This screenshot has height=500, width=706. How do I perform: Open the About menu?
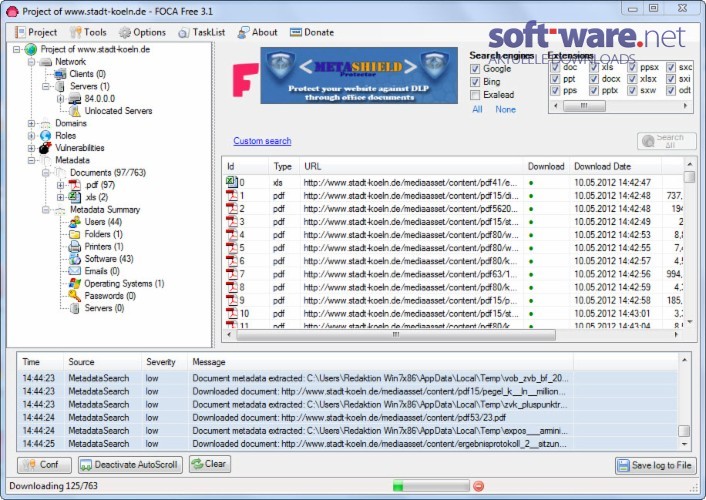tap(258, 32)
